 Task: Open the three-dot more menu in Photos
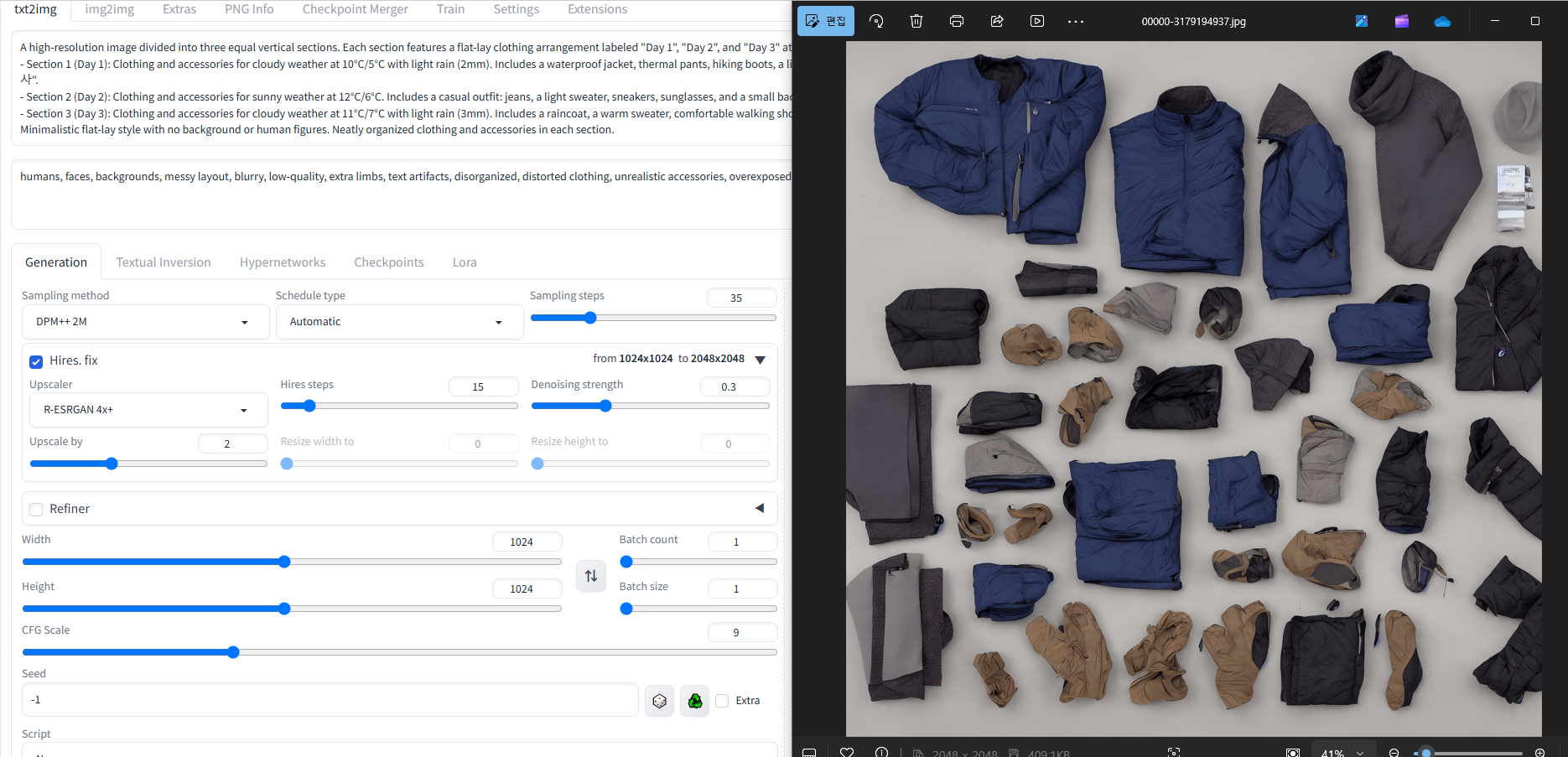(1076, 21)
